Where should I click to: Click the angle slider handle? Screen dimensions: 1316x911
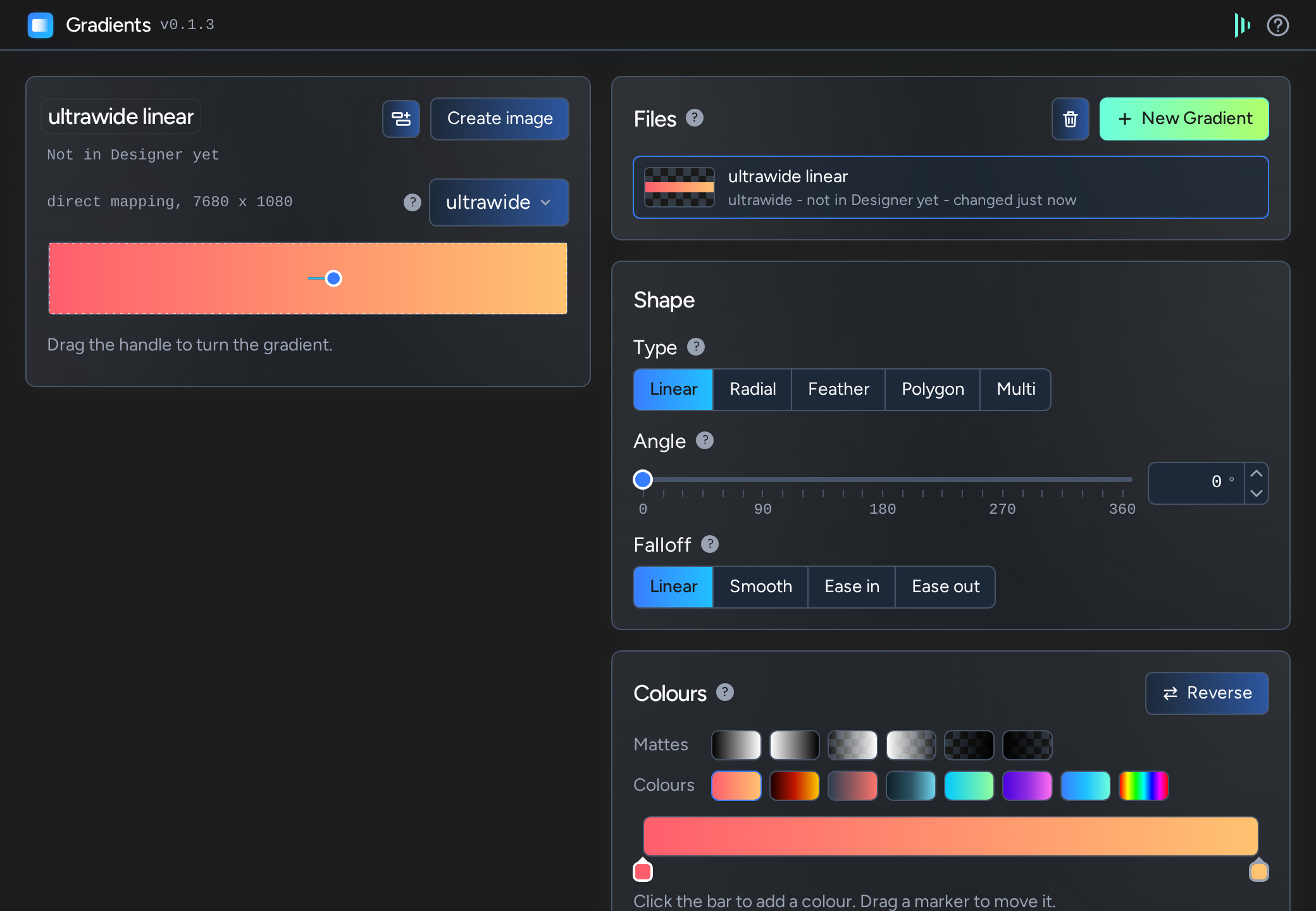coord(643,480)
